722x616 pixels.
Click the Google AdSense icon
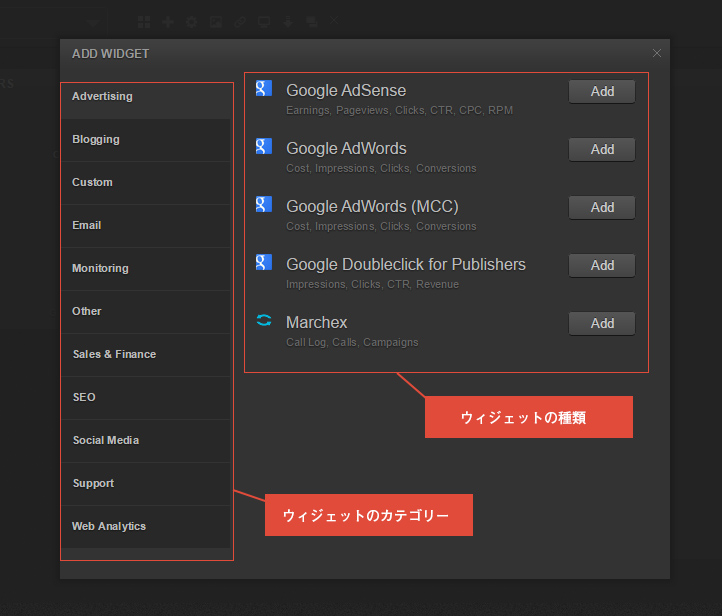pos(264,88)
